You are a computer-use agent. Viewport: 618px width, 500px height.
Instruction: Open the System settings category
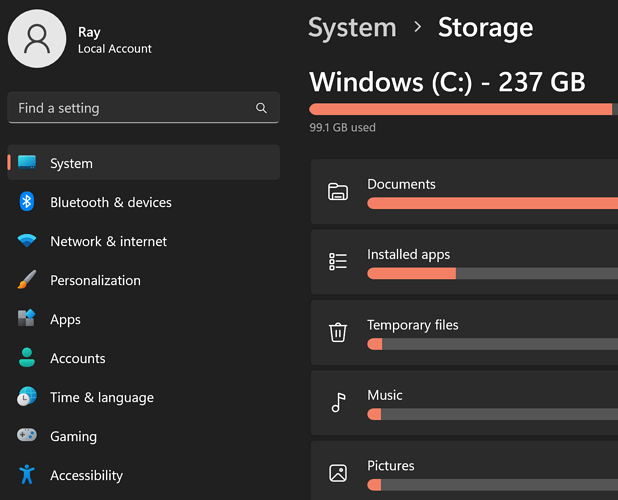tap(143, 163)
